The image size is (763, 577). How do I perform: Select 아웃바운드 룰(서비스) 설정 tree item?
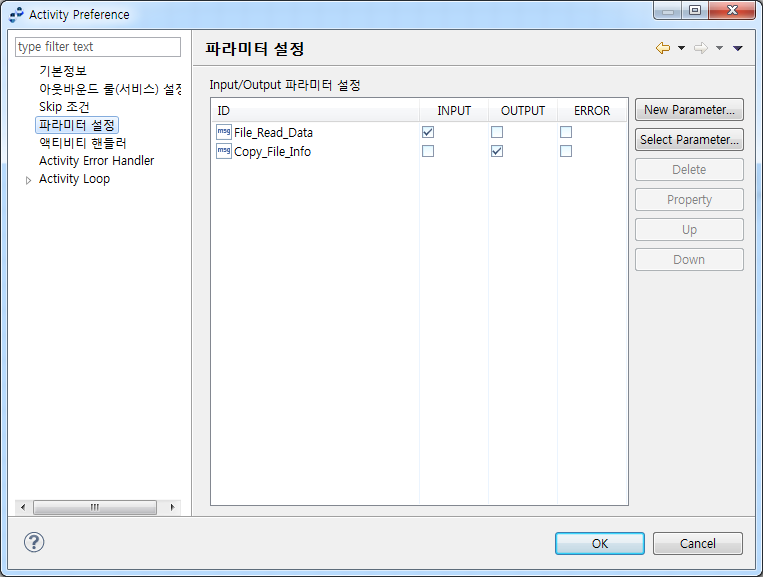[x=110, y=89]
